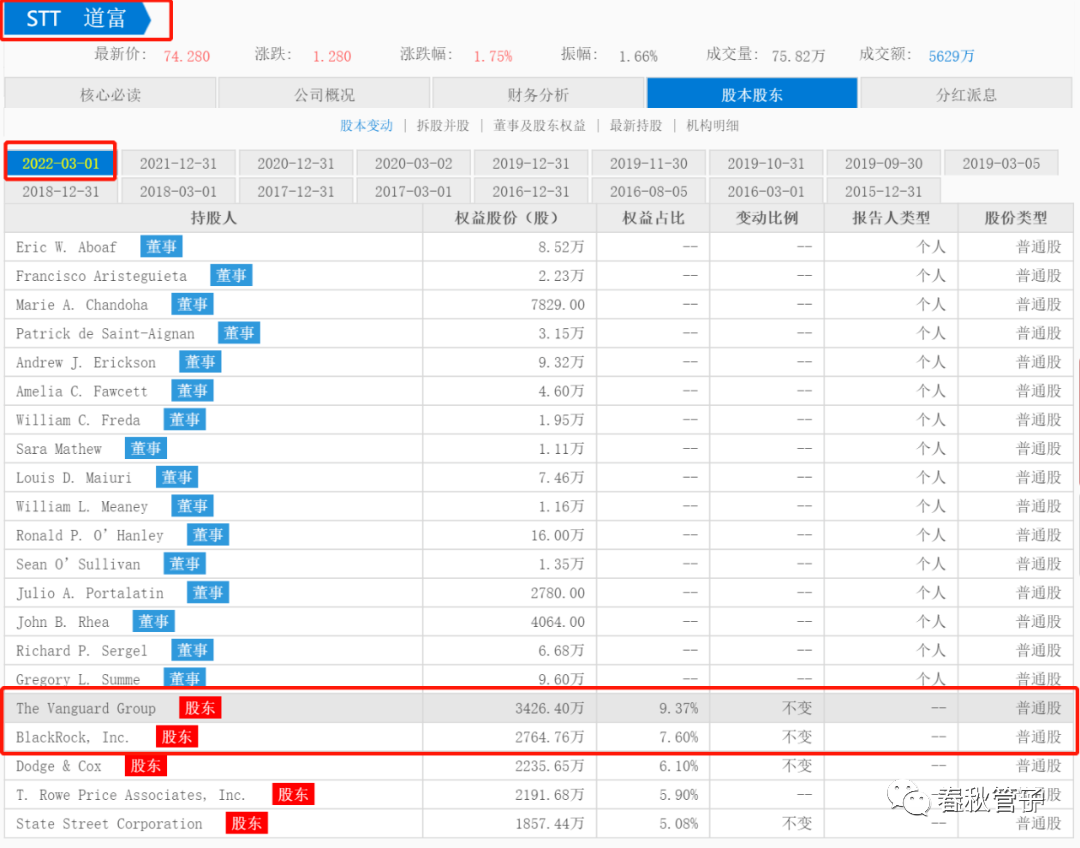Click the 股东 badge beside State Street Corporation
The height and width of the screenshot is (848, 1080).
[x=247, y=823]
